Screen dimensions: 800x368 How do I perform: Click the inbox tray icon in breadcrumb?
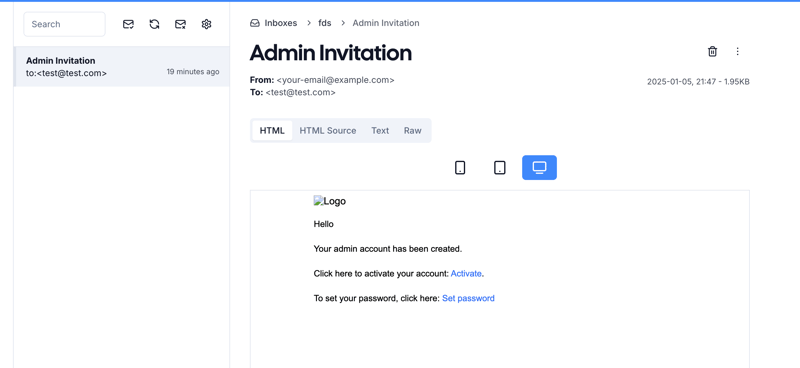(x=255, y=23)
